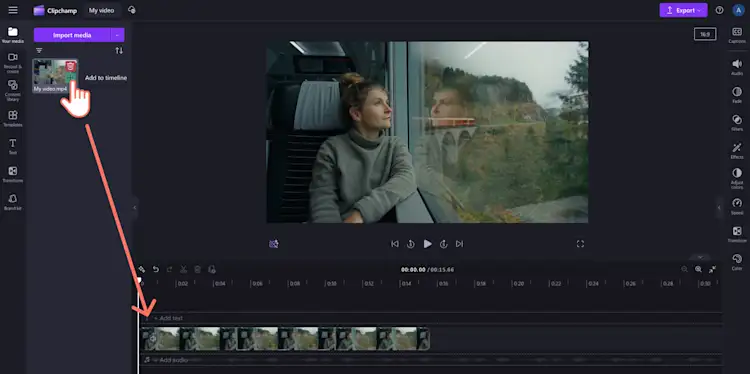
Task: Open the account profile avatar
Action: pyautogui.click(x=738, y=10)
